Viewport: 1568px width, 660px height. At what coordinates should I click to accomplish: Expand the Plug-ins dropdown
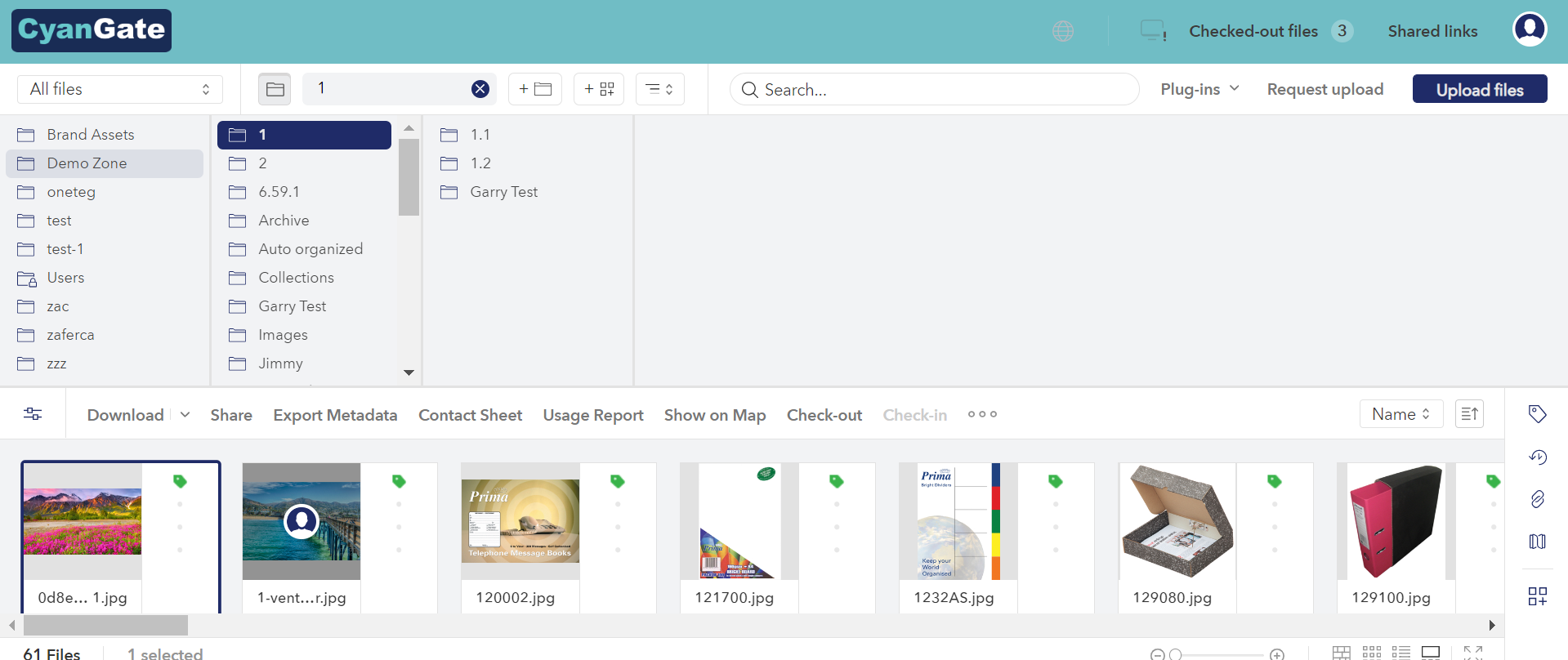(x=1199, y=89)
